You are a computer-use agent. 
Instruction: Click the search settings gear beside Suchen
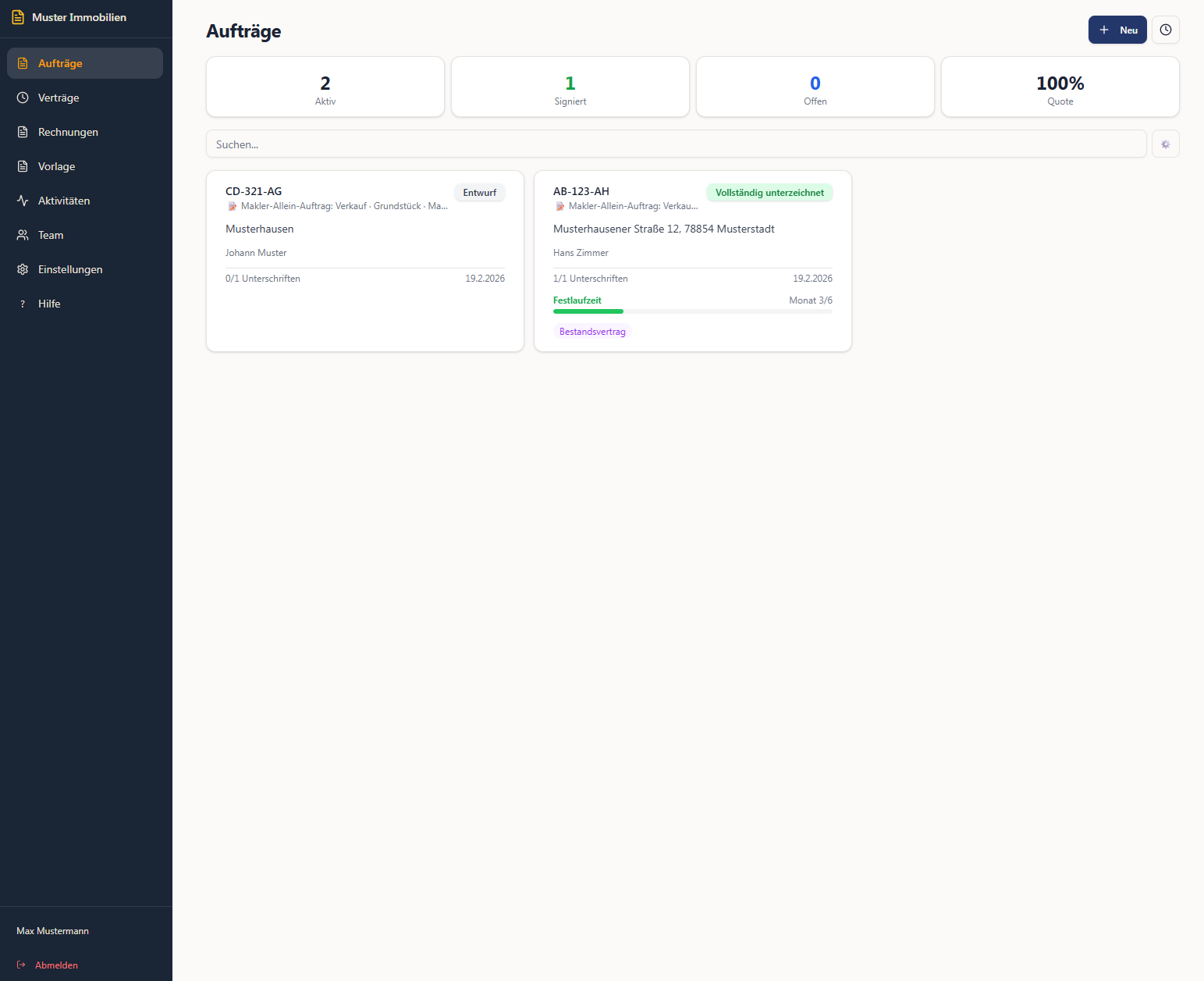point(1166,144)
